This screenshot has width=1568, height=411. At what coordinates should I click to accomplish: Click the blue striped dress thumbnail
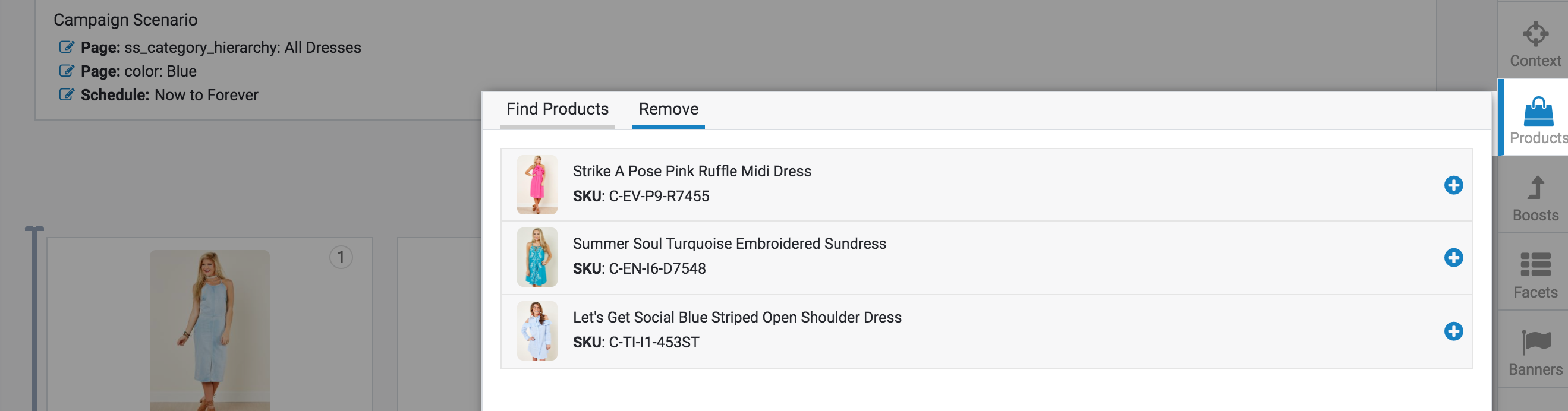(537, 331)
